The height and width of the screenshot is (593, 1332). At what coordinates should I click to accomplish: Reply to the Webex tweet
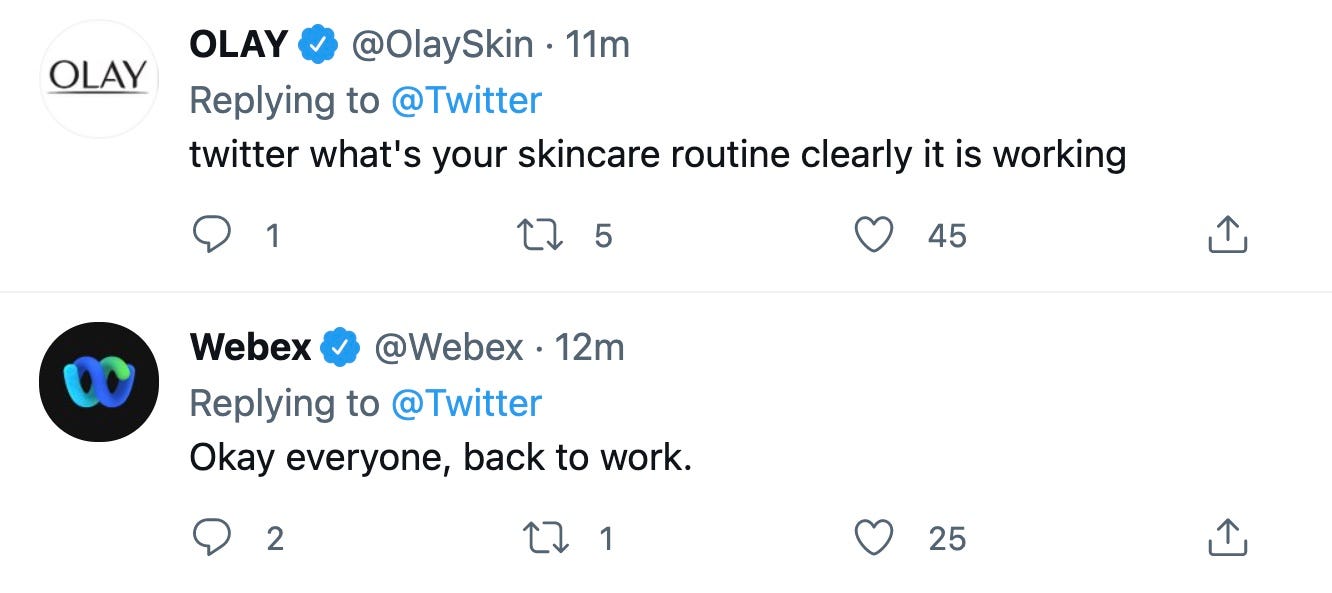pyautogui.click(x=210, y=539)
